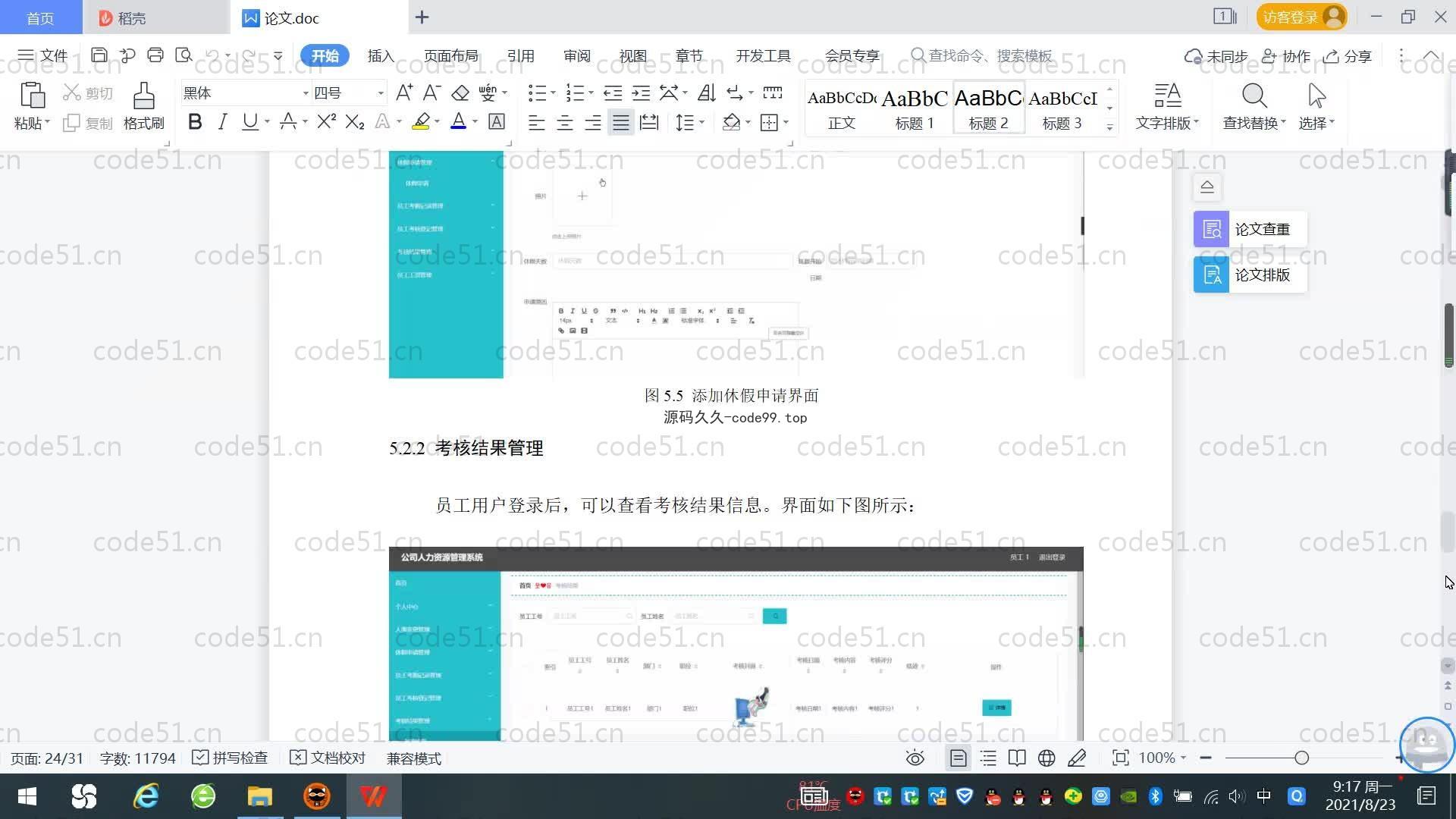Click the Paste clipboard icon

[x=32, y=96]
